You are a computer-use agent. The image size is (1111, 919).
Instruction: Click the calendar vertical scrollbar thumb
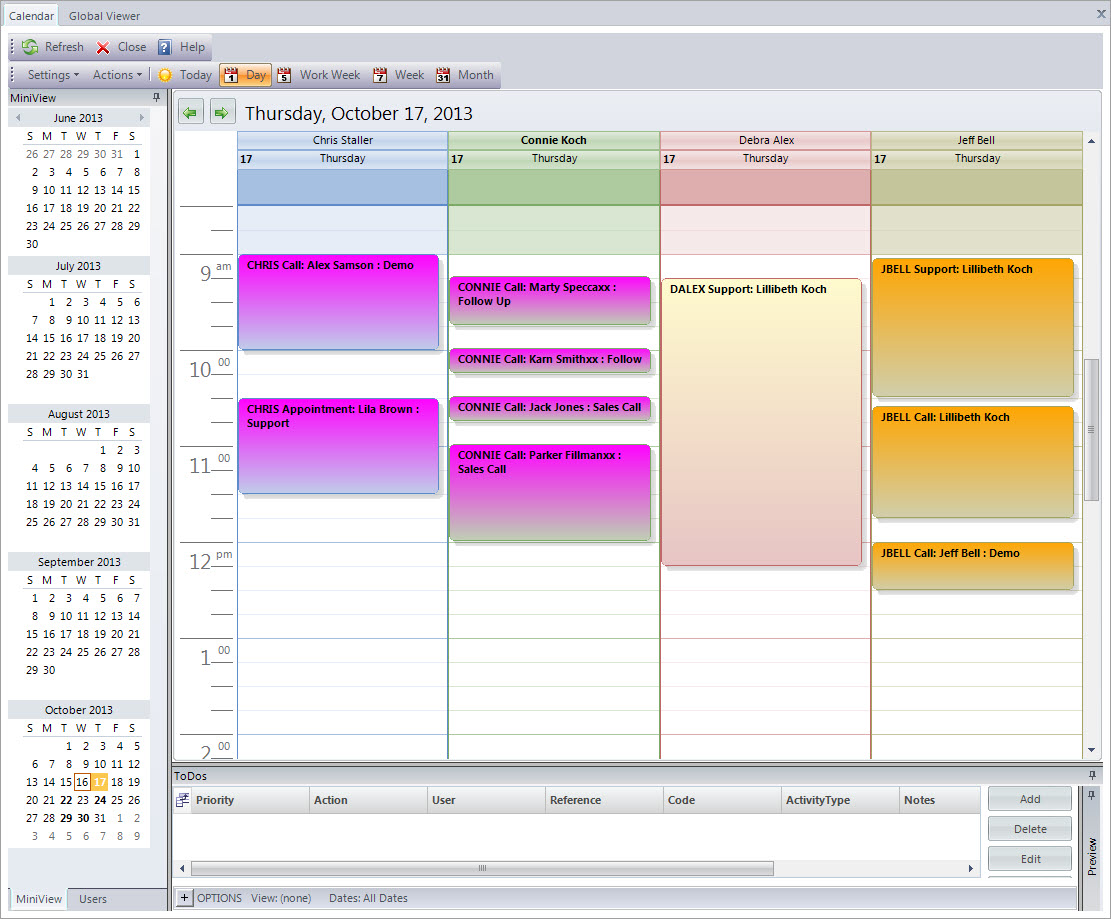coord(1092,429)
